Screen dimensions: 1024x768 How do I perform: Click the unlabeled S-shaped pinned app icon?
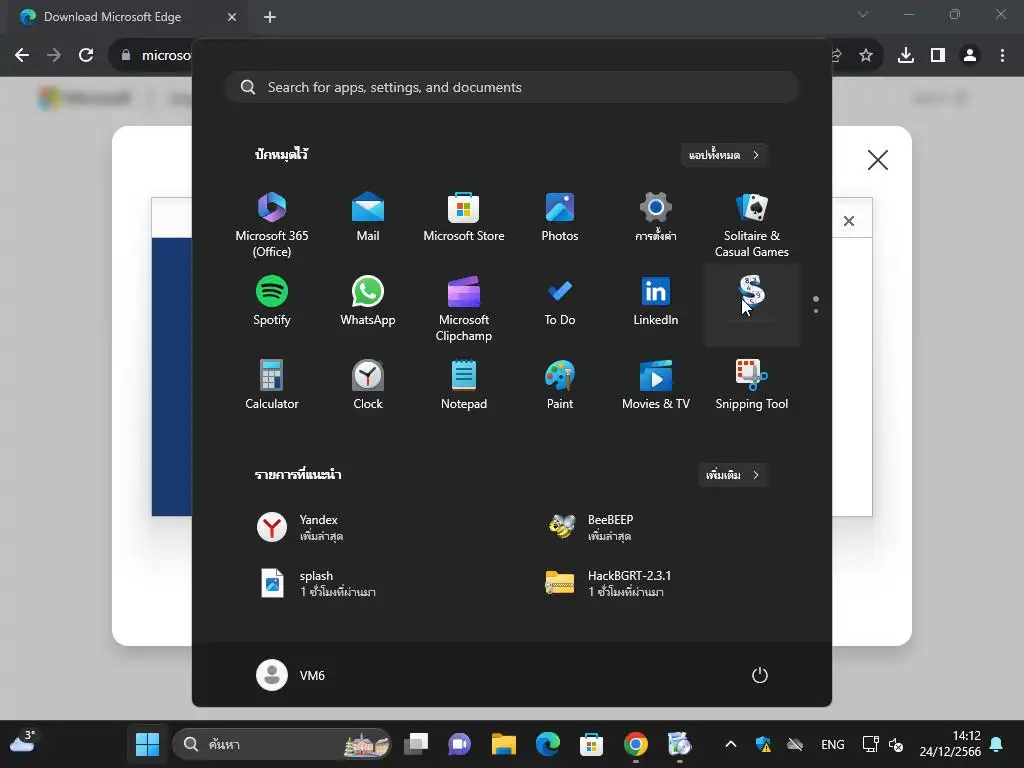point(752,291)
